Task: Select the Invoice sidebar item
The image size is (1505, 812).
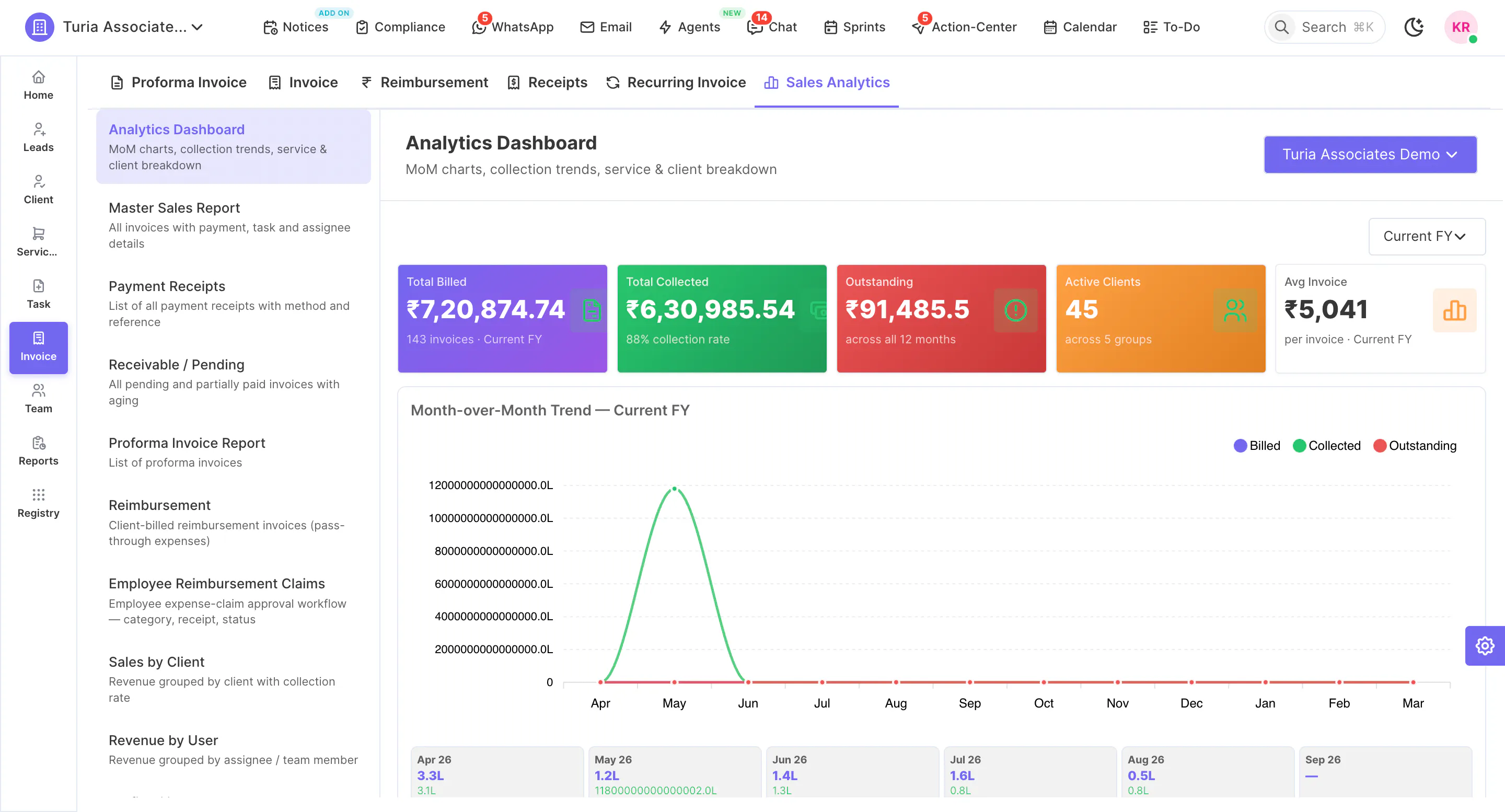Action: (38, 347)
